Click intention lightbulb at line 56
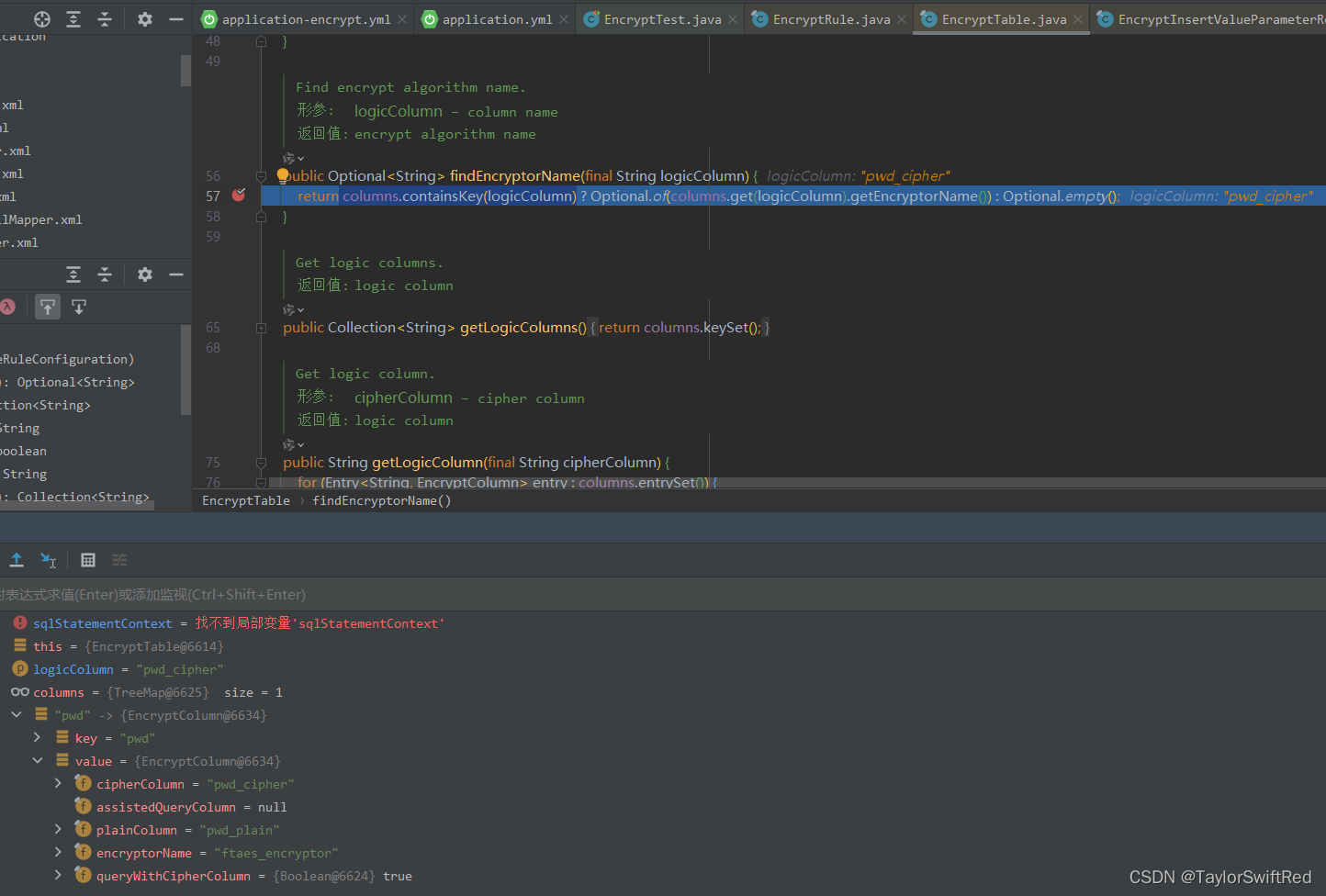This screenshot has width=1326, height=896. tap(283, 175)
